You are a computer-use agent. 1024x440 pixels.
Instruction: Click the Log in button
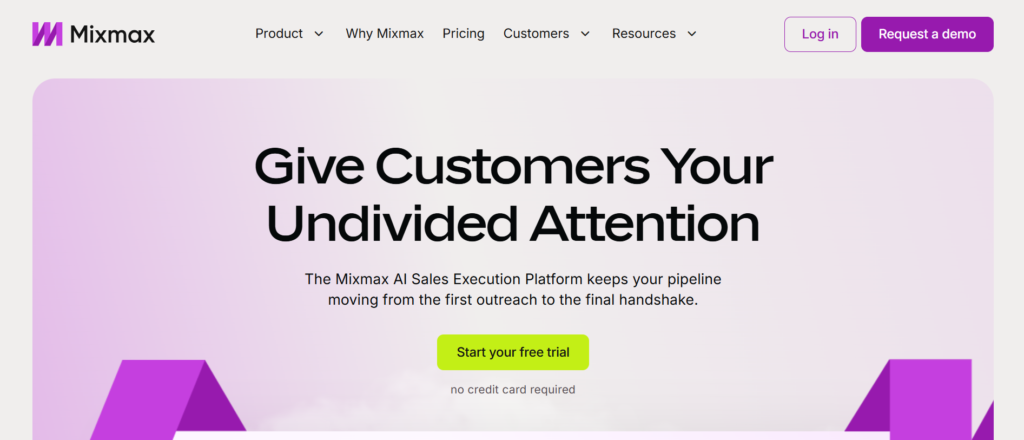tap(820, 34)
